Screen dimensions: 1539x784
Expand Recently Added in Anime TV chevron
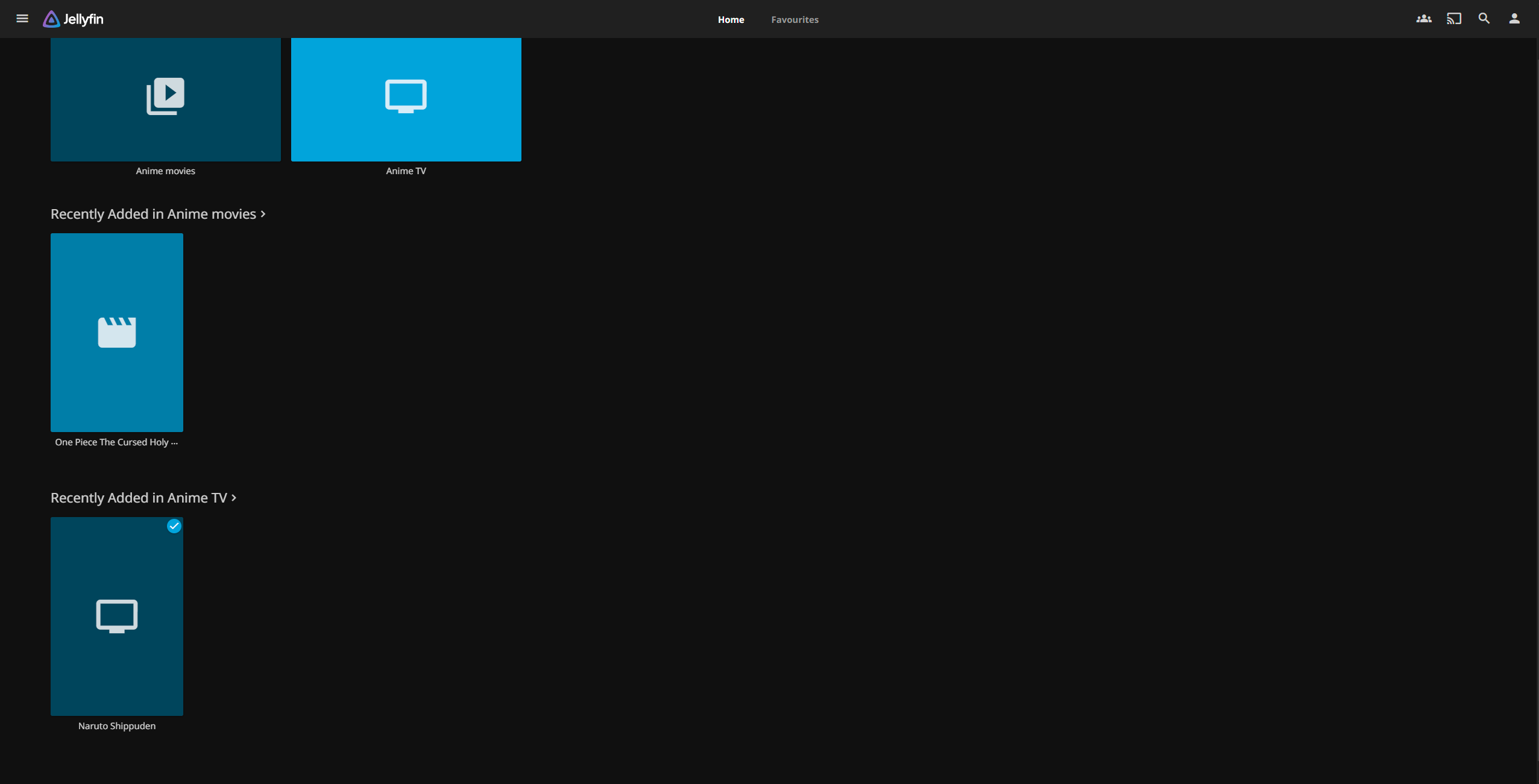point(234,498)
